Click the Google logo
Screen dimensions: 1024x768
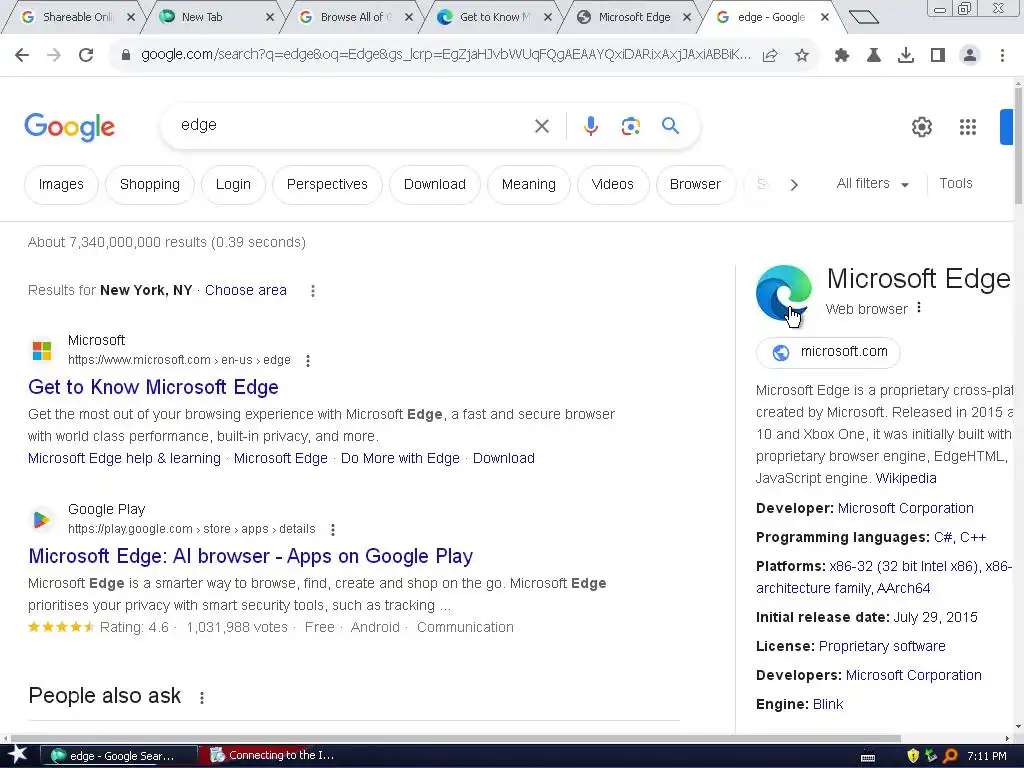point(69,127)
